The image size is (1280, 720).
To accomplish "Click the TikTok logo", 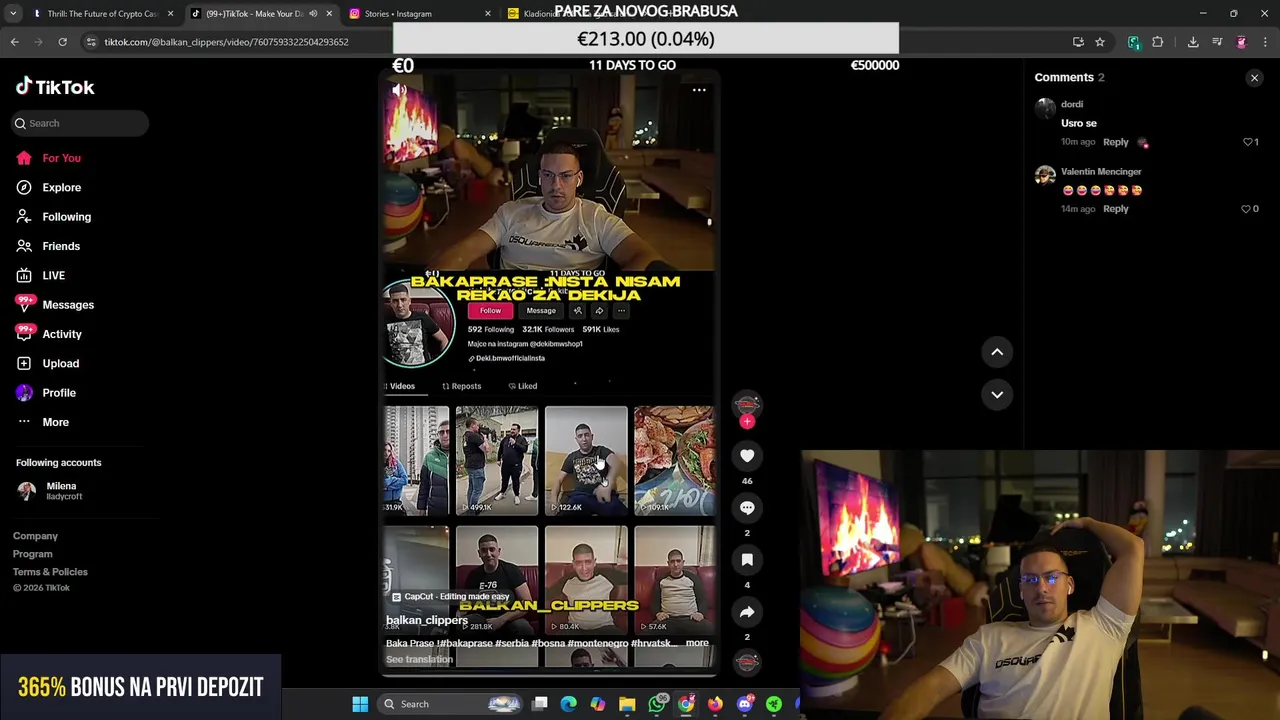I will click(x=55, y=87).
